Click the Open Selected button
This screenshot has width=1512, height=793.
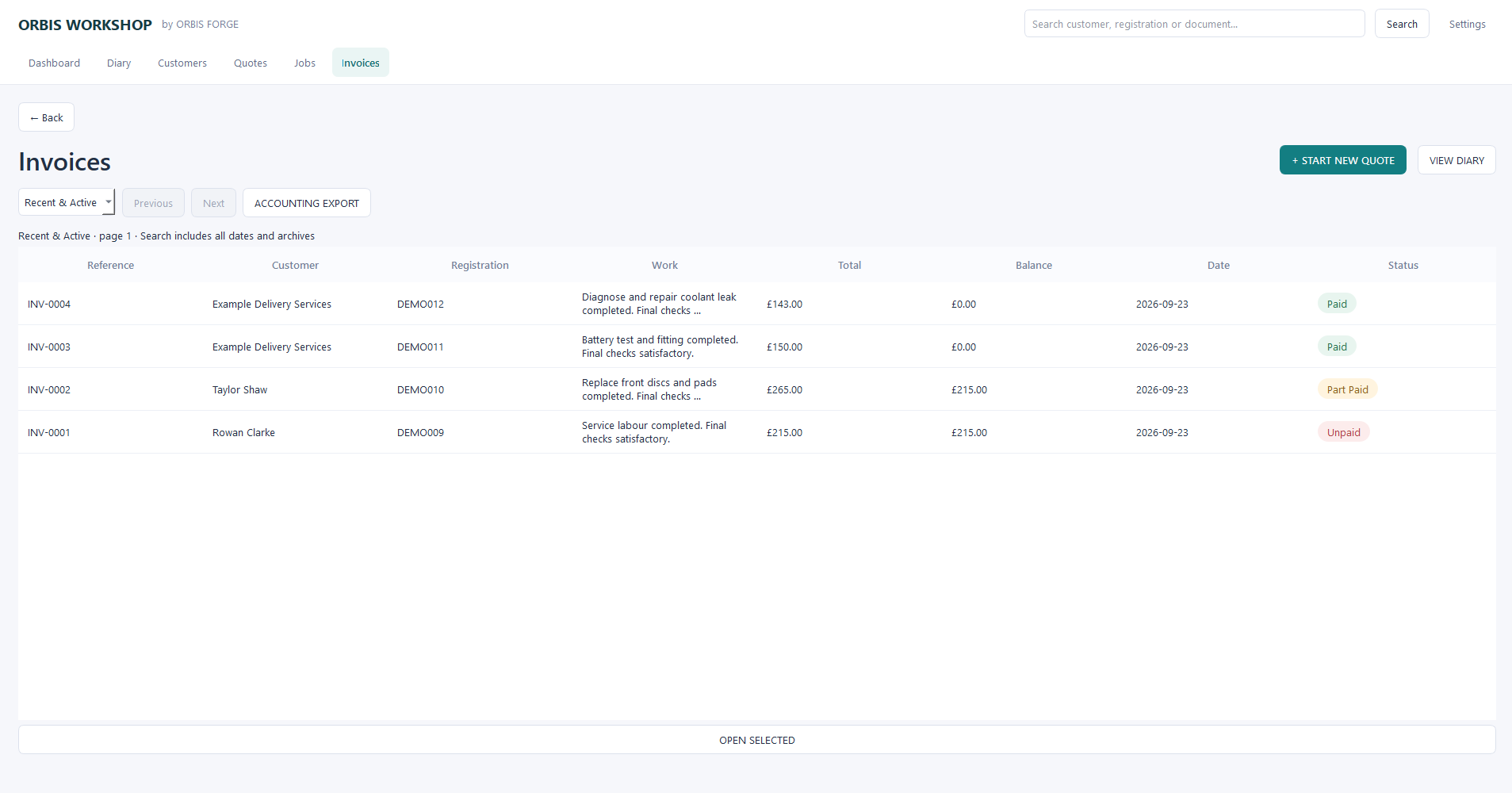pos(757,740)
